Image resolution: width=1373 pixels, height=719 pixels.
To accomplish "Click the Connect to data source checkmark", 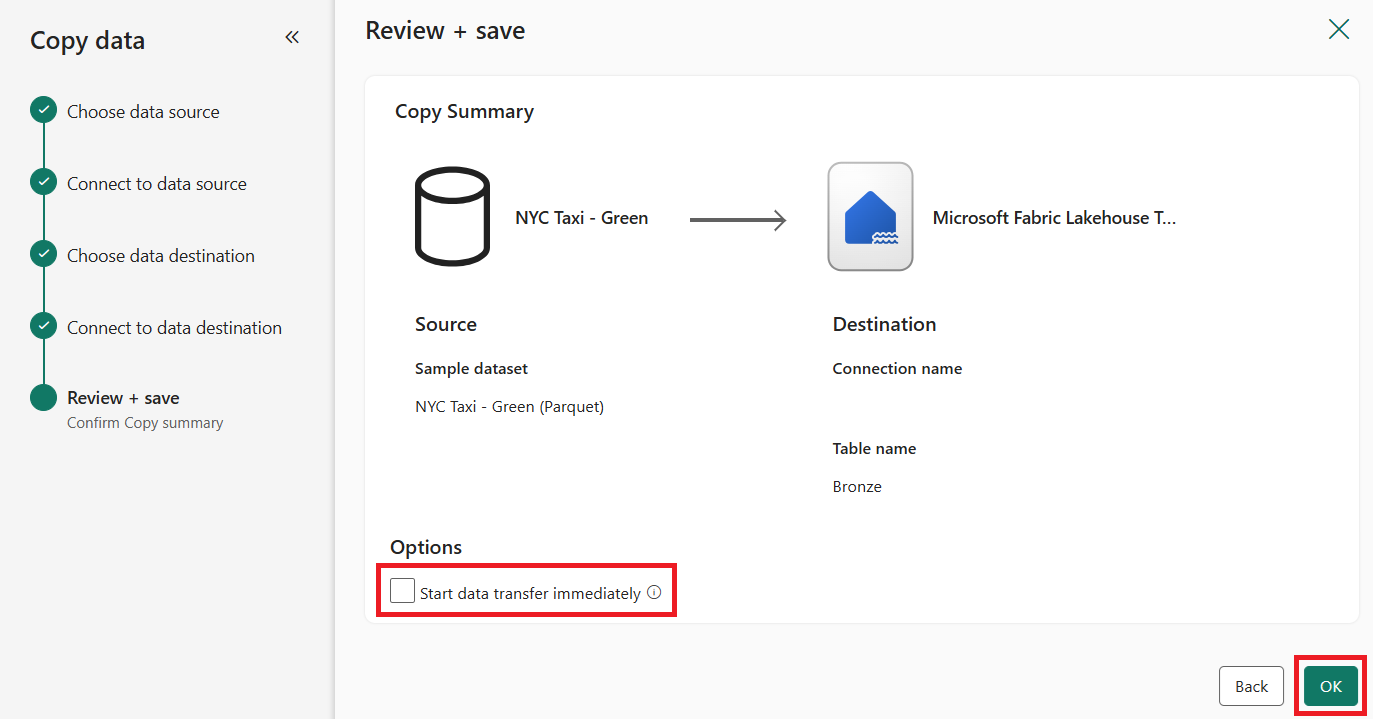I will point(43,182).
